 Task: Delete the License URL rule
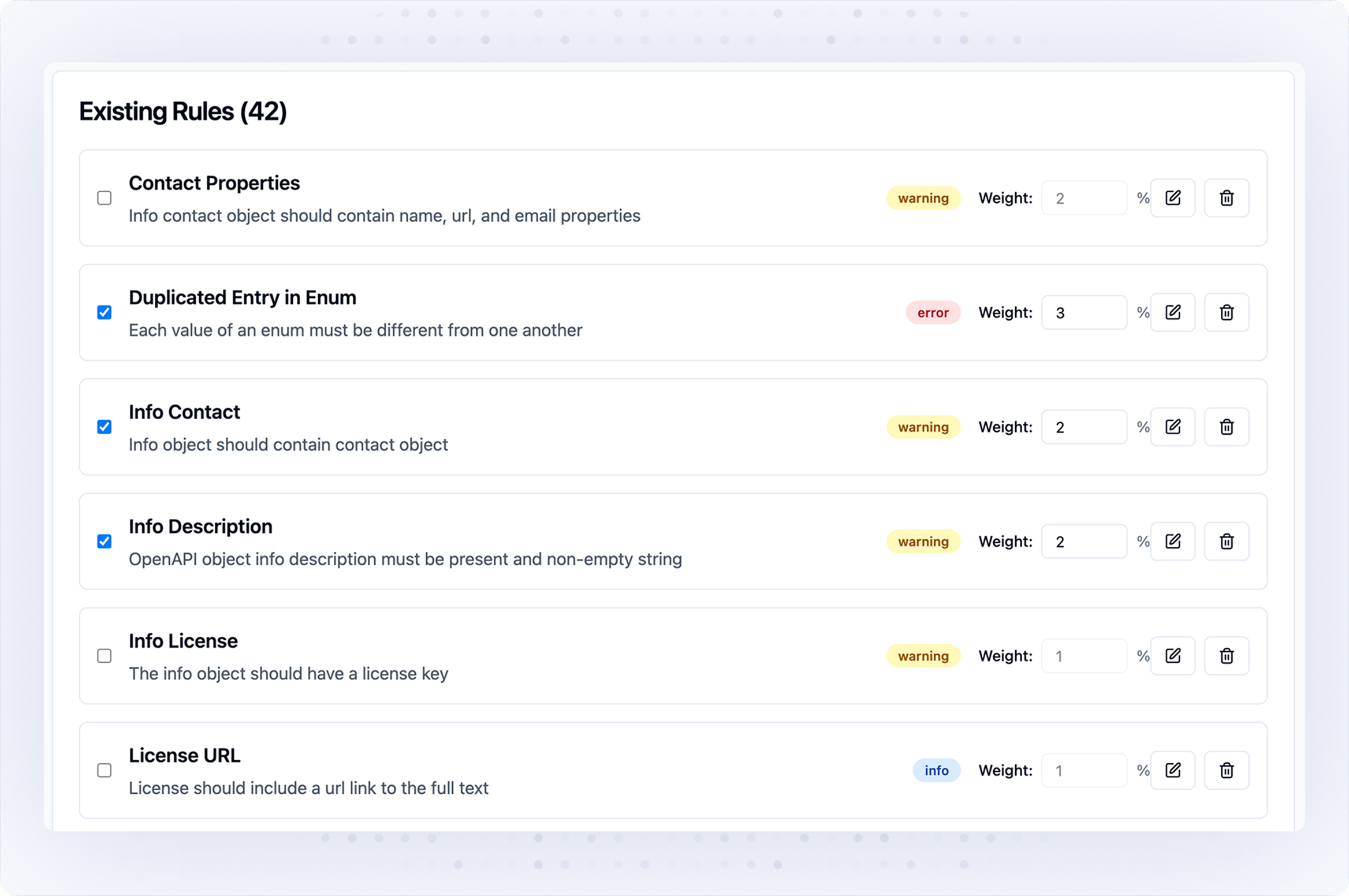(x=1227, y=770)
